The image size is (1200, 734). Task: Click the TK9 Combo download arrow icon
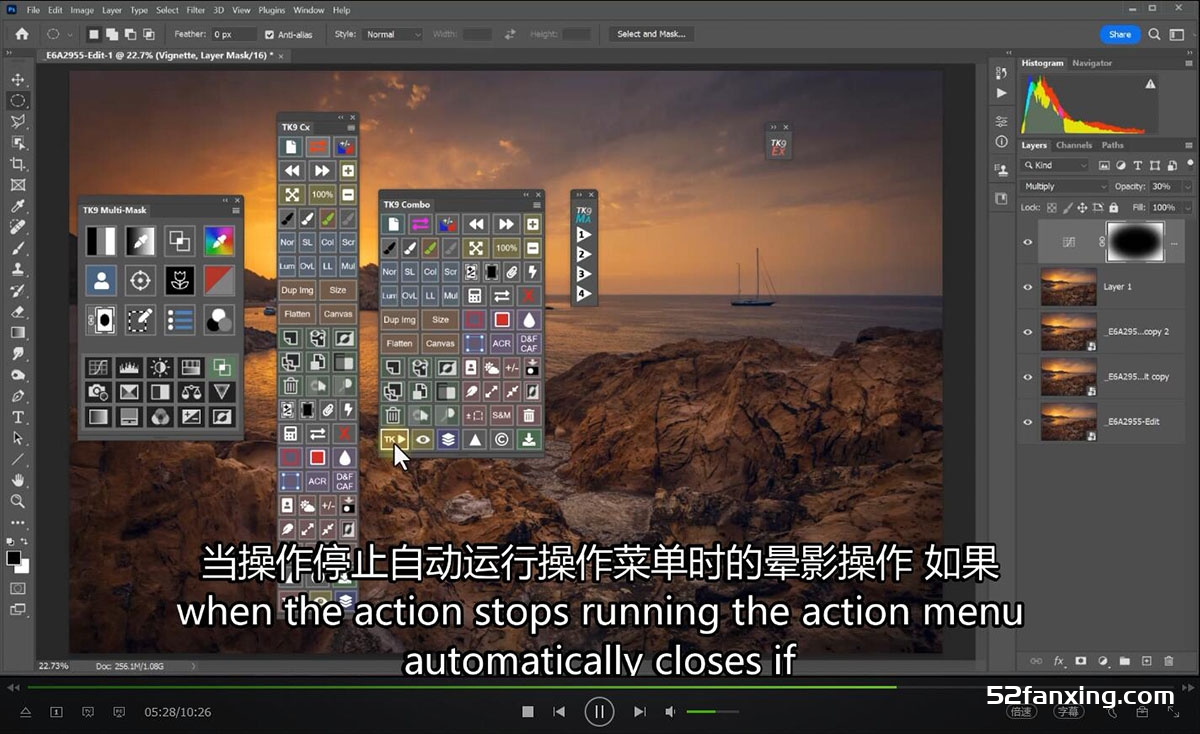coord(529,438)
